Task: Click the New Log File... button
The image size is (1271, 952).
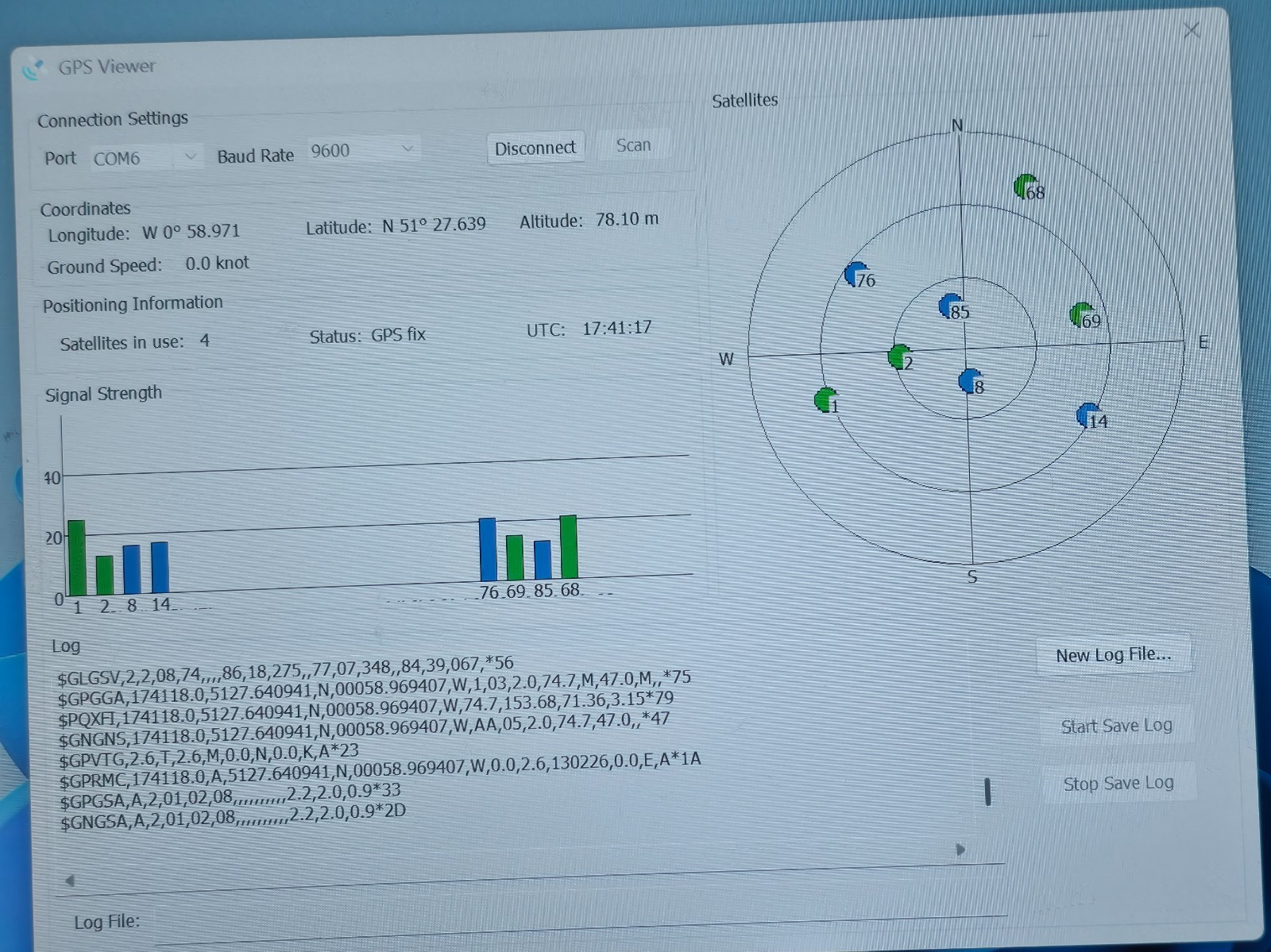Action: tap(1113, 655)
